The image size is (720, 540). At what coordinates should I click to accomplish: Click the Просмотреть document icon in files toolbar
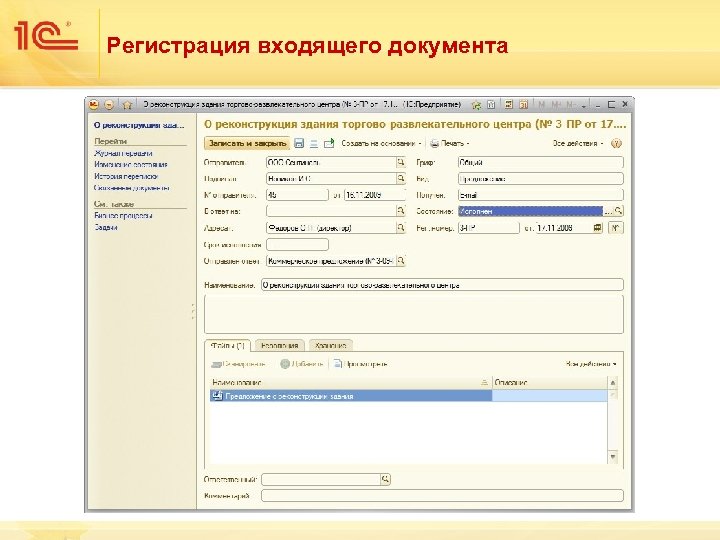tap(338, 364)
